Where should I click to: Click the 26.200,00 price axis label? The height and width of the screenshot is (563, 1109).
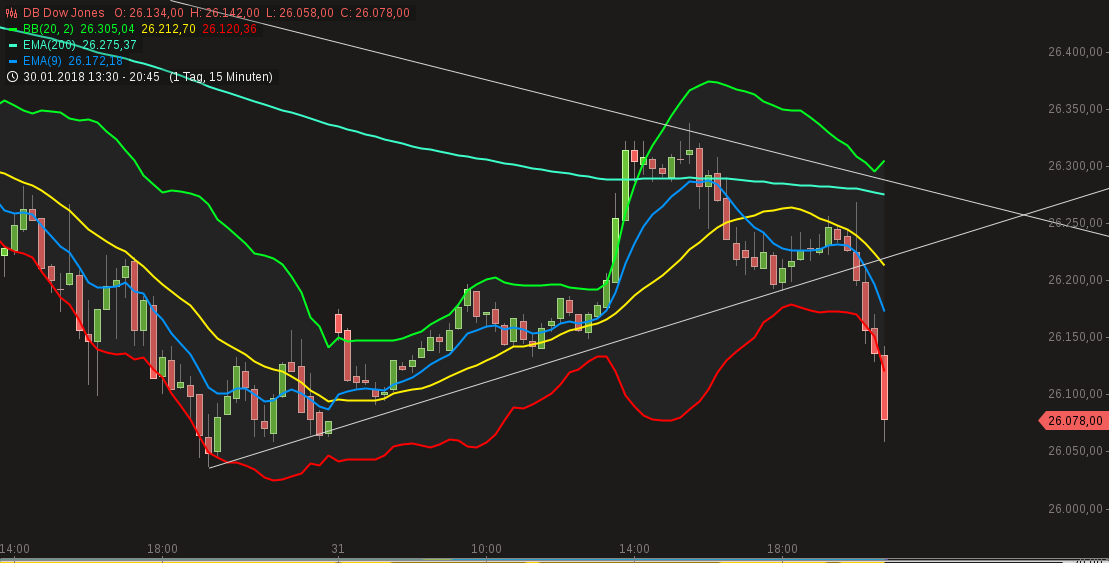(x=1075, y=280)
